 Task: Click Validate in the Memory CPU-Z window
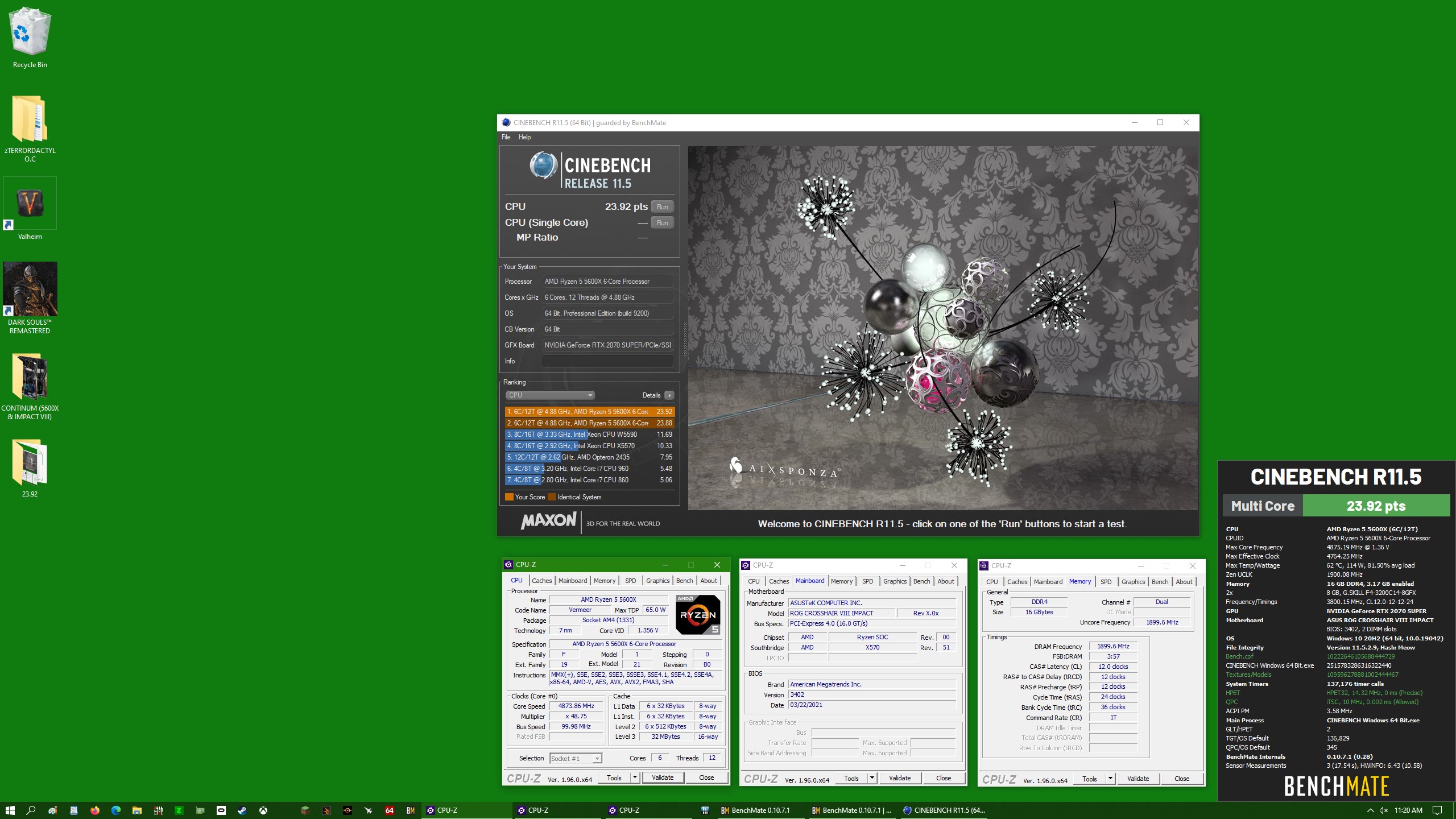pyautogui.click(x=1137, y=779)
